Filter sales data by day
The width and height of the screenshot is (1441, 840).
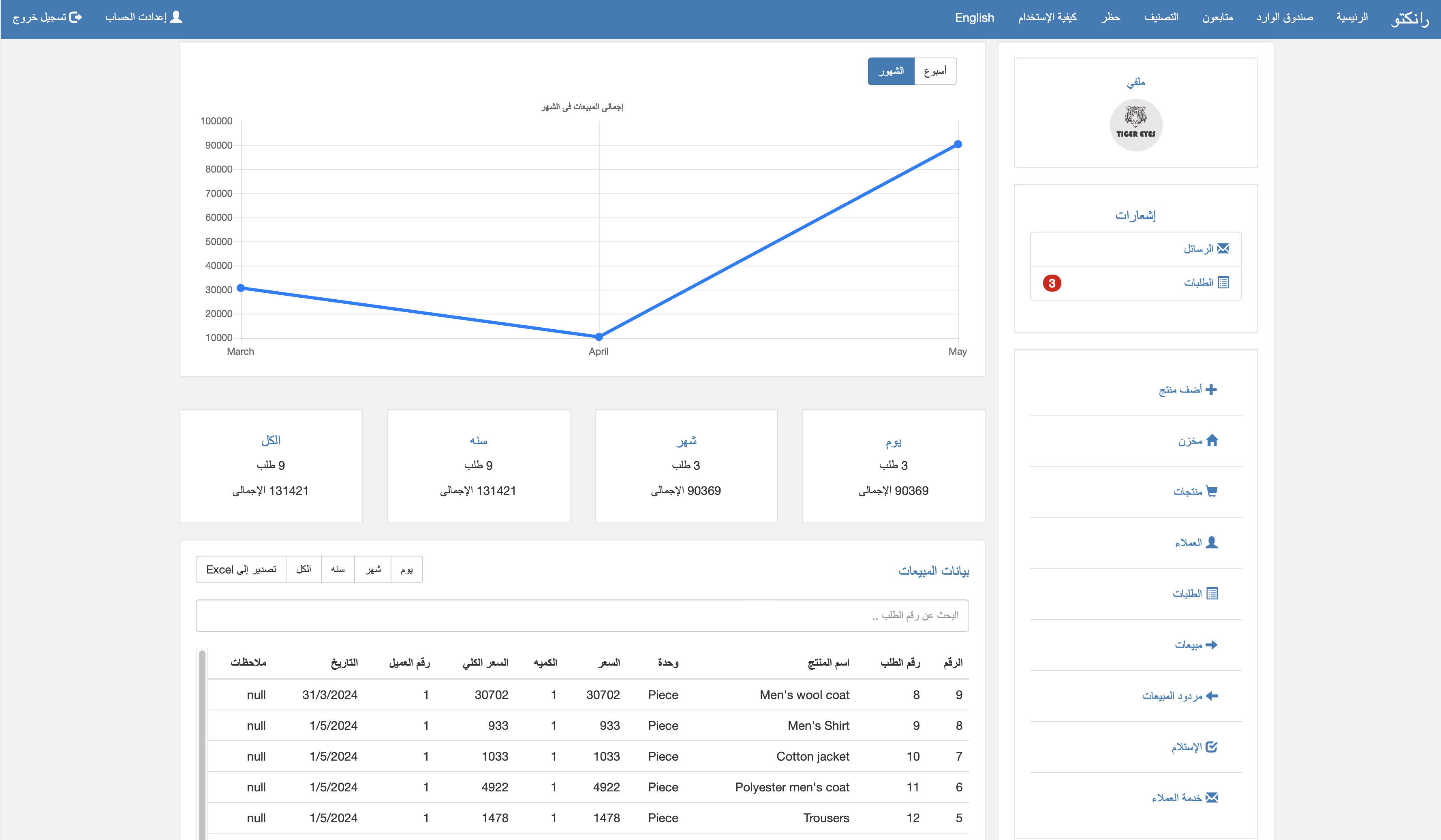[x=406, y=570]
